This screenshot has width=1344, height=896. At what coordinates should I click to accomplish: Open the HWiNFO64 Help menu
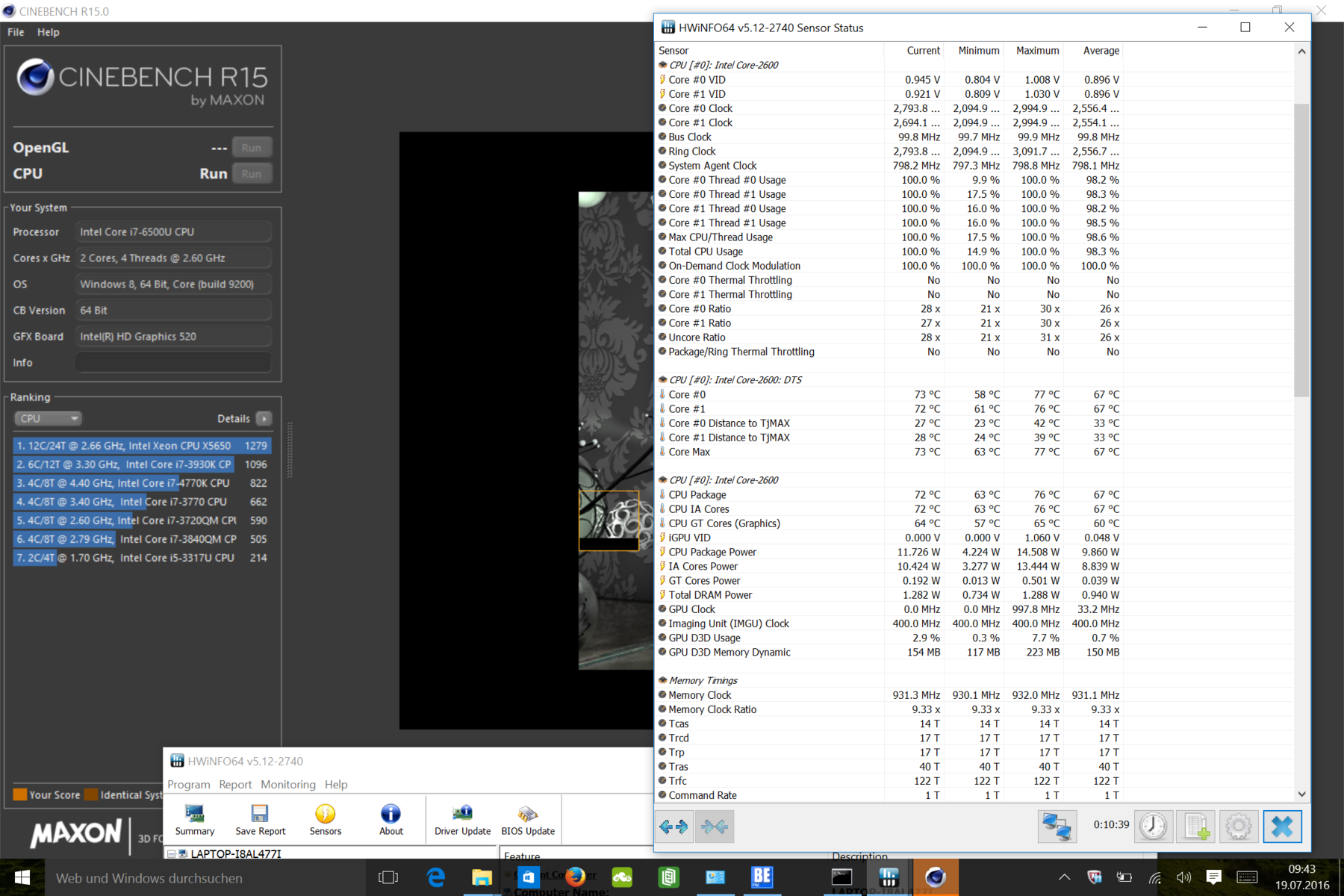tap(336, 784)
